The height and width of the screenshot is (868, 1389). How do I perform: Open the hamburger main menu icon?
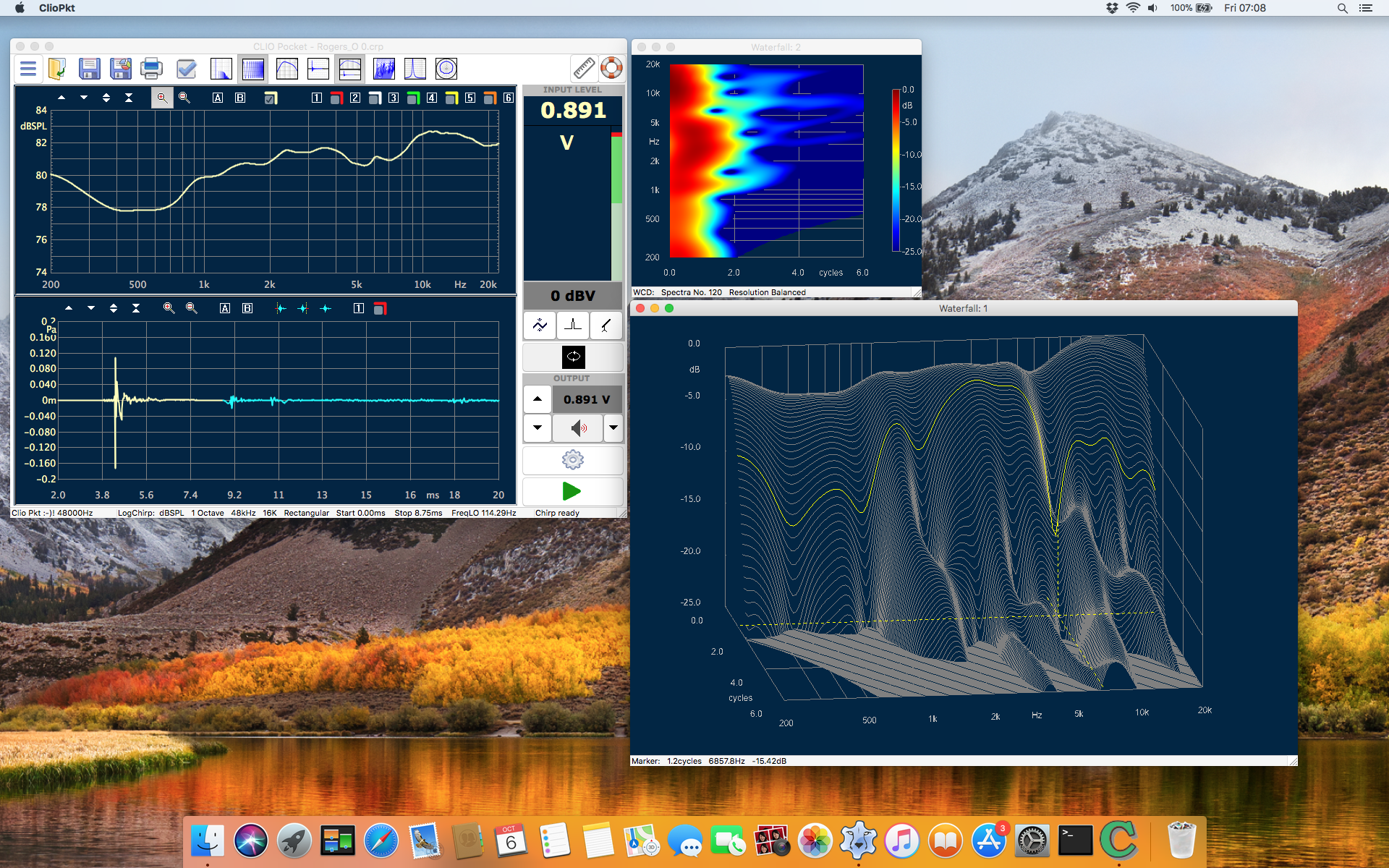click(28, 69)
